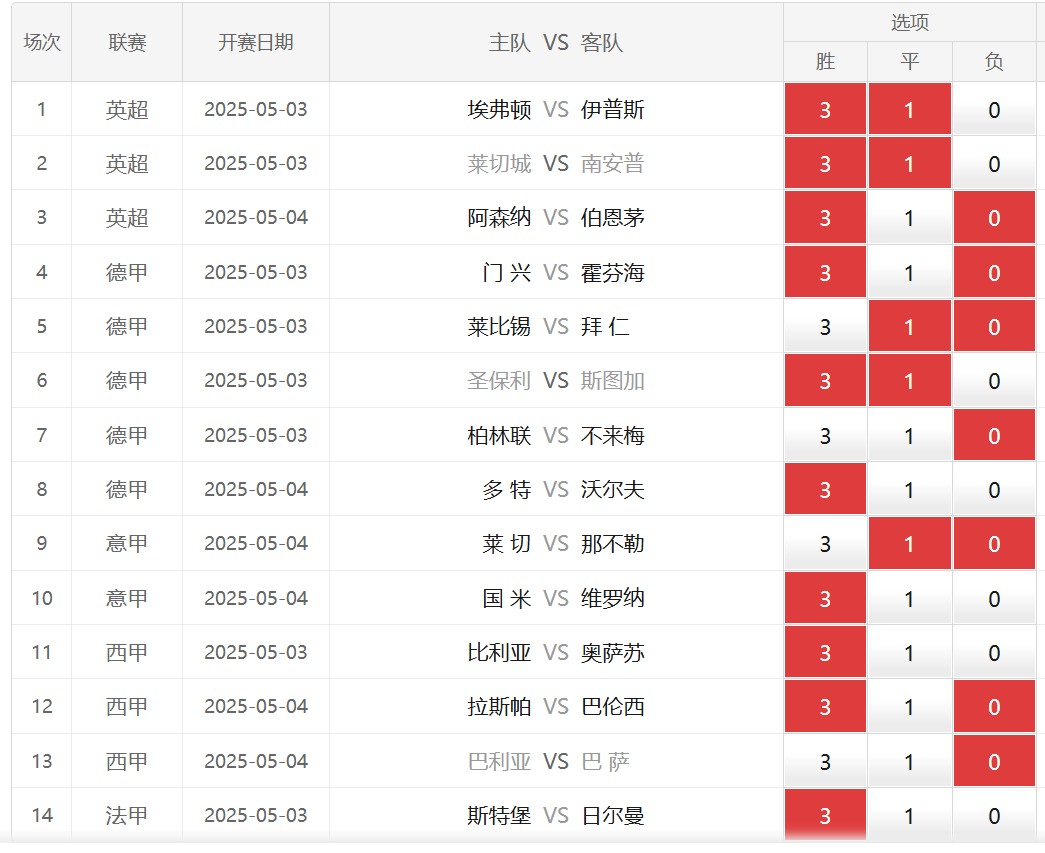The image size is (1045, 853).
Task: Click away team name 不来梅
Action: click(x=612, y=435)
